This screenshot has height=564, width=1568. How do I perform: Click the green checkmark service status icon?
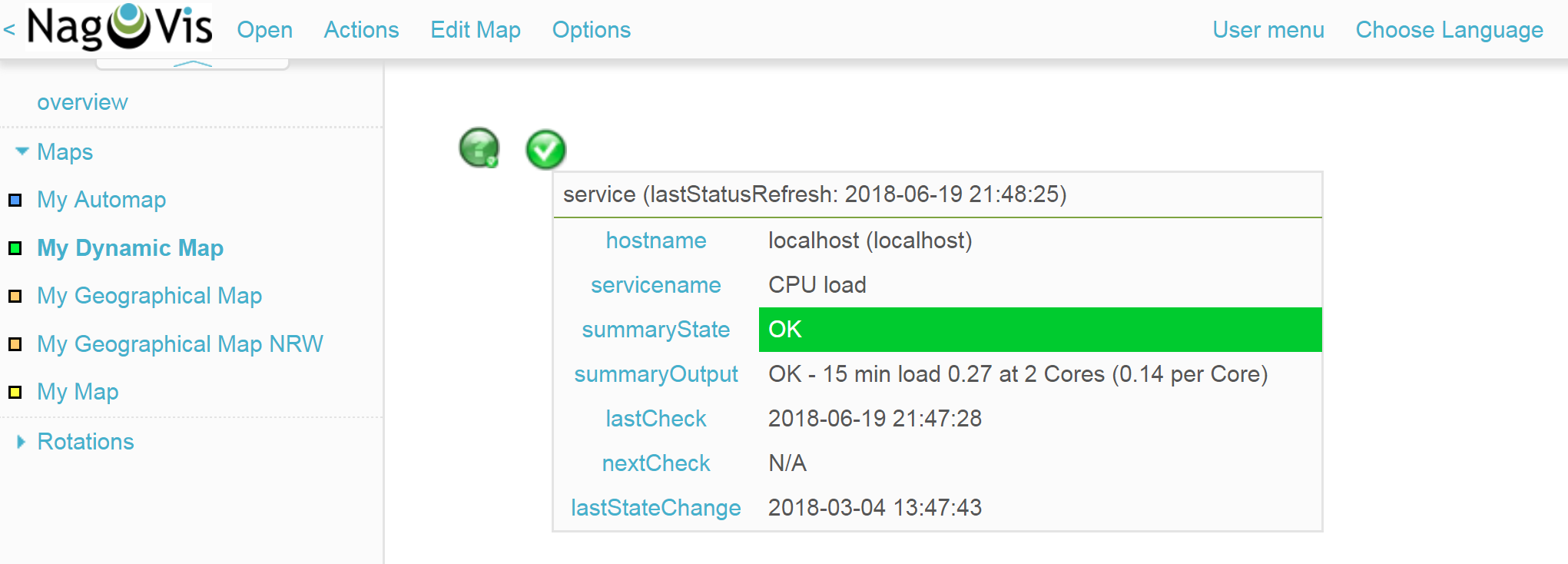coord(545,149)
